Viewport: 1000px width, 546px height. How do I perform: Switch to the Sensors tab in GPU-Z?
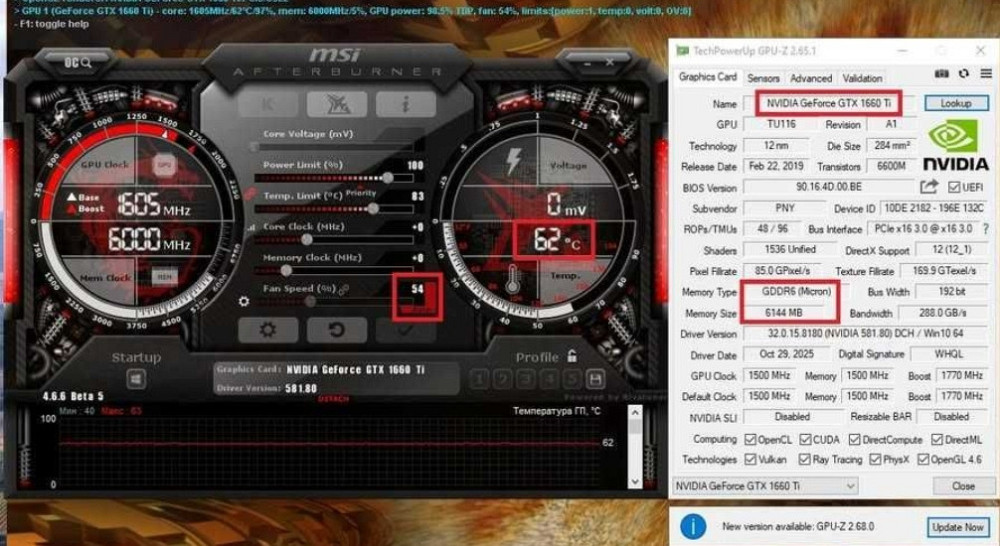coord(763,78)
